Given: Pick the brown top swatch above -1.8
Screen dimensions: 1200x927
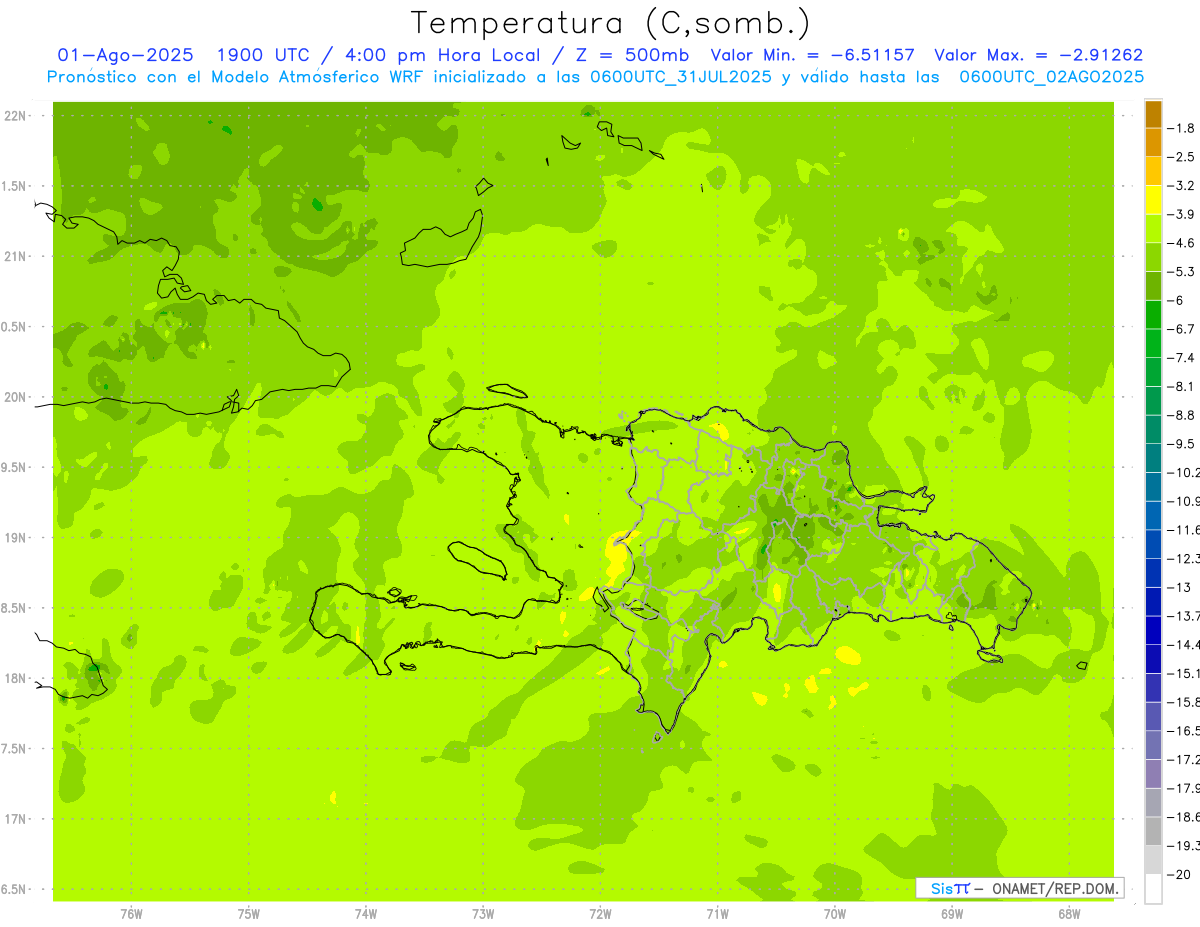Looking at the screenshot, I should (1153, 114).
